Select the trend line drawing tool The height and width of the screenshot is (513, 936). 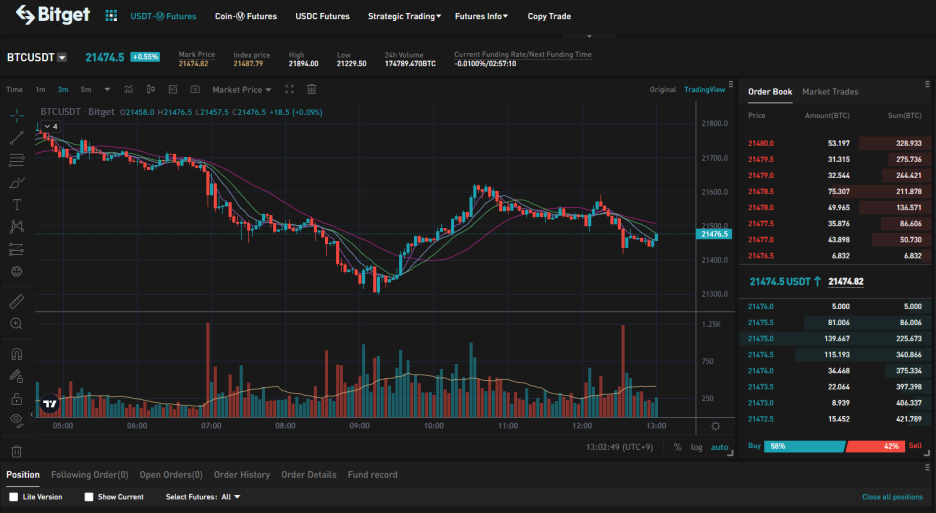point(17,138)
